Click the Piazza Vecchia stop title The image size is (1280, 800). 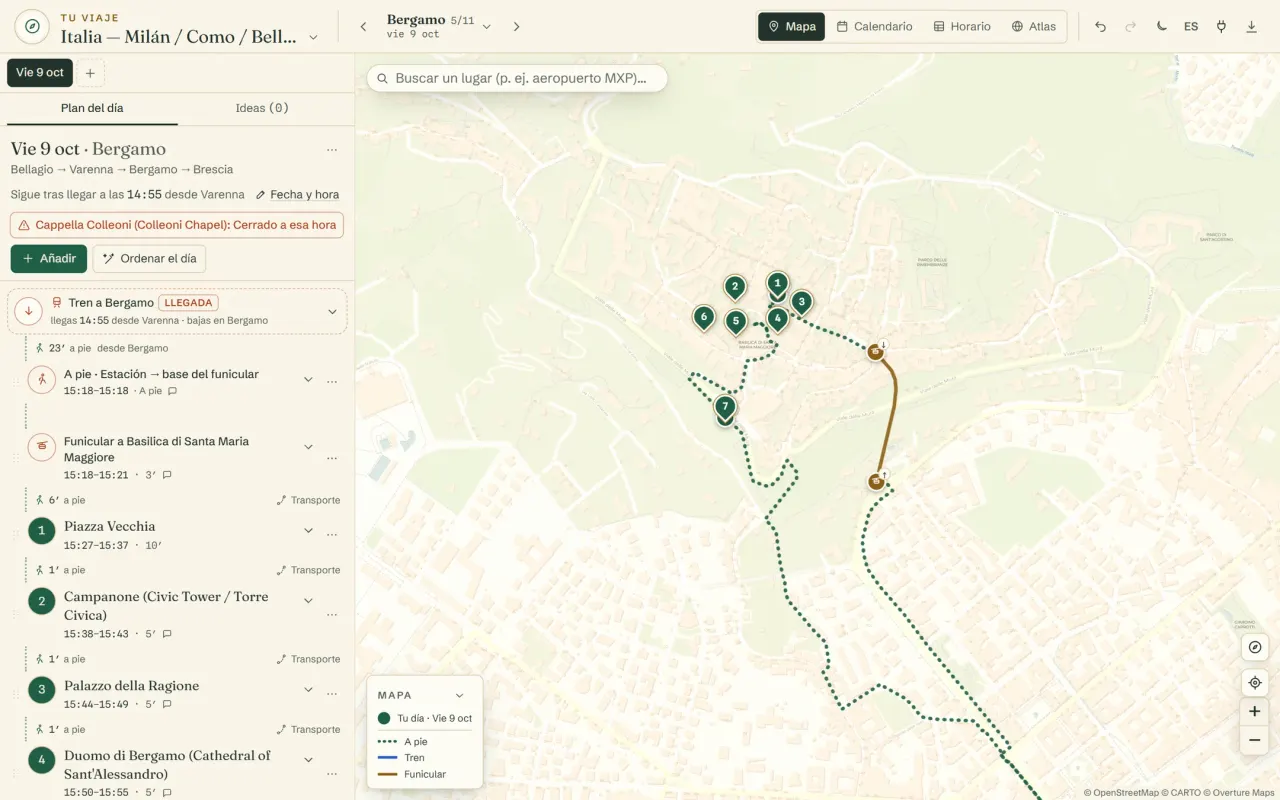pos(110,526)
